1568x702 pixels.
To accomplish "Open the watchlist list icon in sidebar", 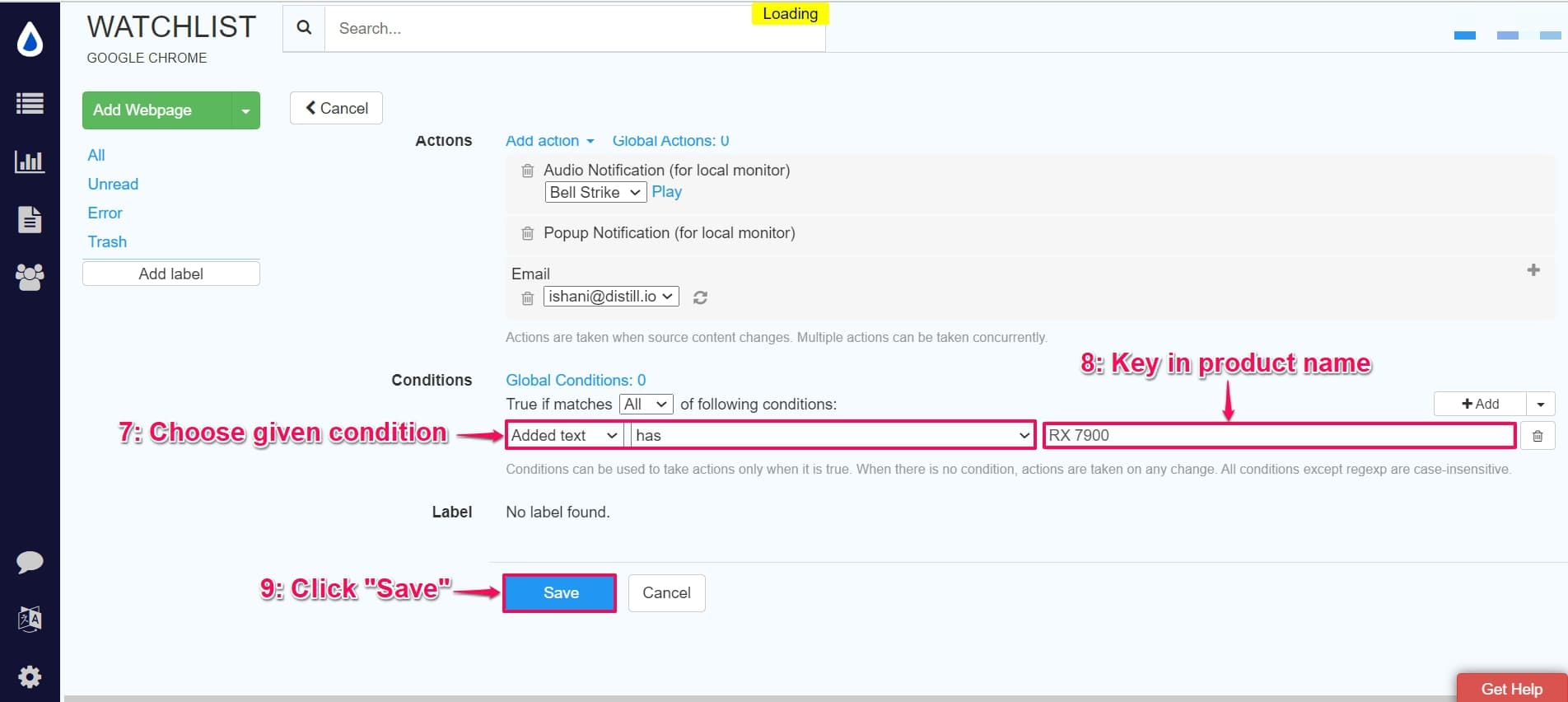I will (x=30, y=103).
